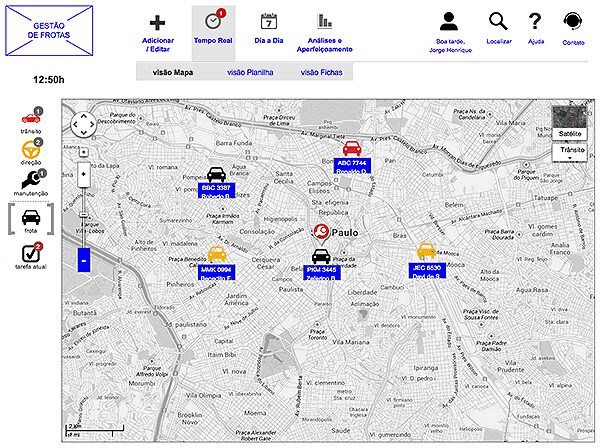Click the white zoom-in plus button
This screenshot has width=600, height=448.
tap(84, 174)
